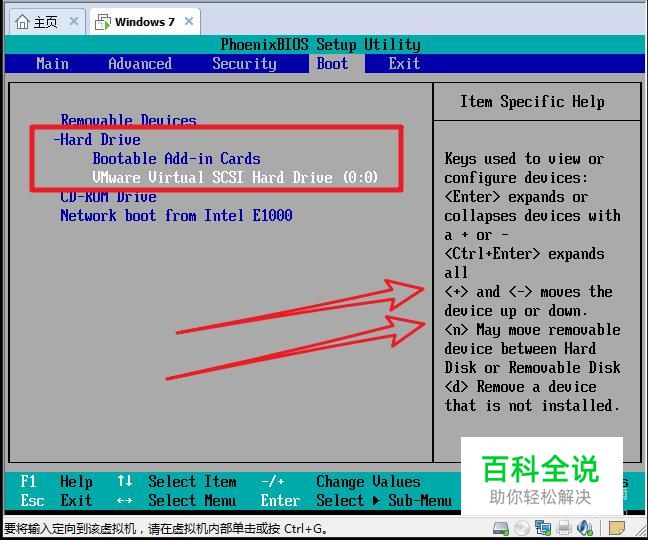Open the yellow message log note icon
The height and width of the screenshot is (540, 648).
coord(617,528)
